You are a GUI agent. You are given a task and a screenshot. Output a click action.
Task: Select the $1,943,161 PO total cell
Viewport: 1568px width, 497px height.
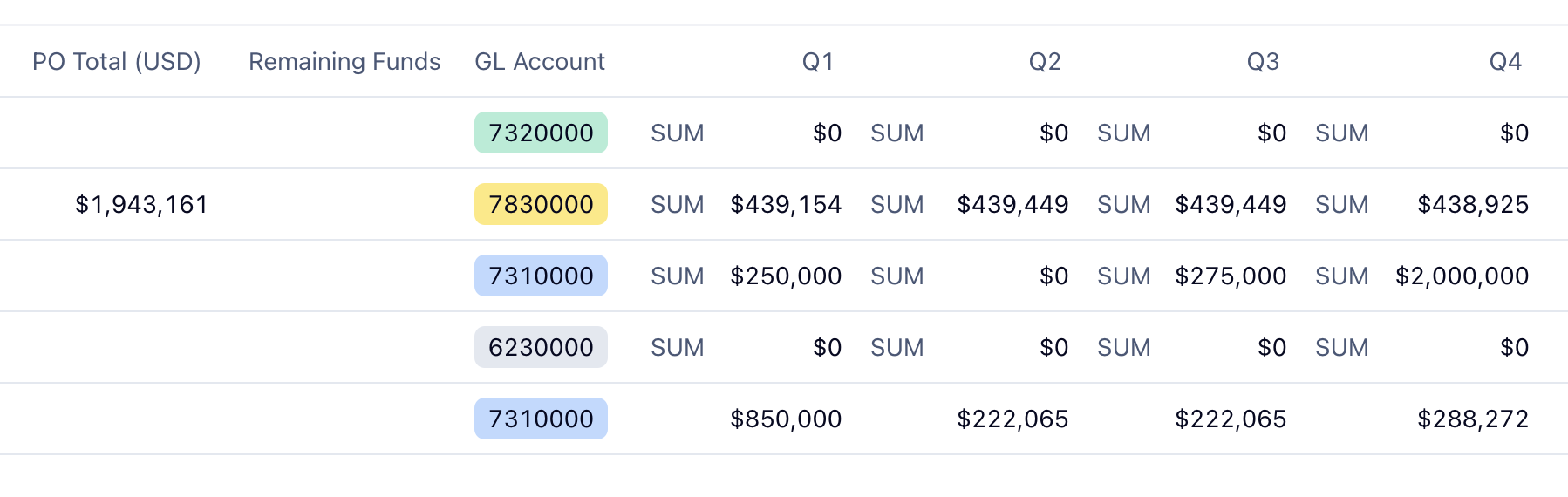coord(141,205)
